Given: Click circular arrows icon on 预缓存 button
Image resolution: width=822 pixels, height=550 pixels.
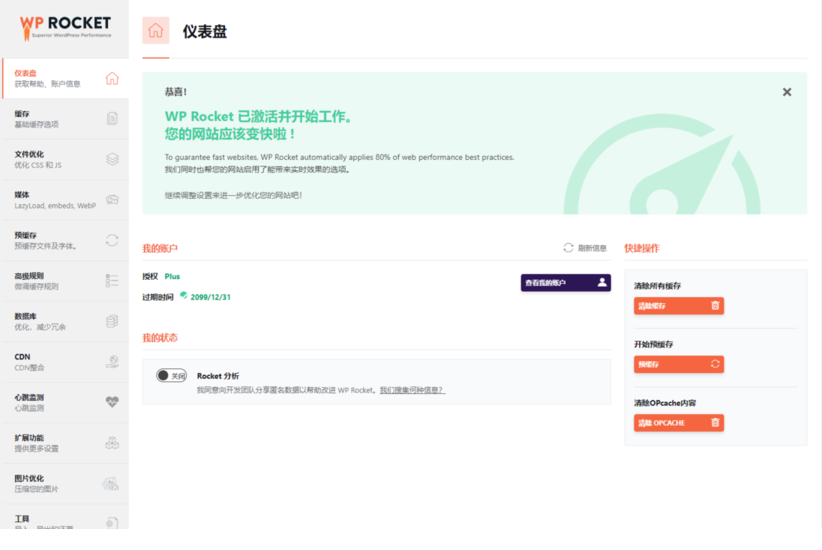Looking at the screenshot, I should pyautogui.click(x=715, y=364).
